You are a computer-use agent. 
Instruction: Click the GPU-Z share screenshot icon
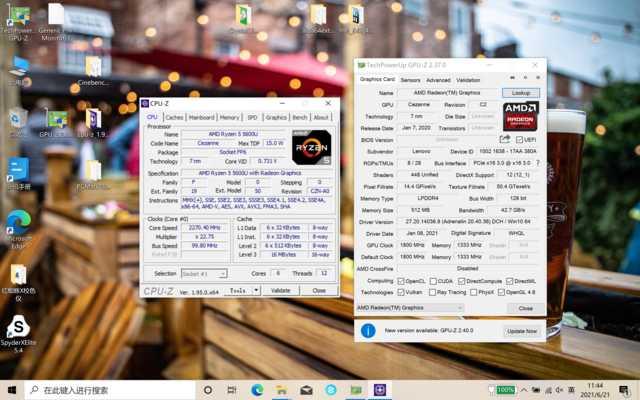(x=505, y=140)
